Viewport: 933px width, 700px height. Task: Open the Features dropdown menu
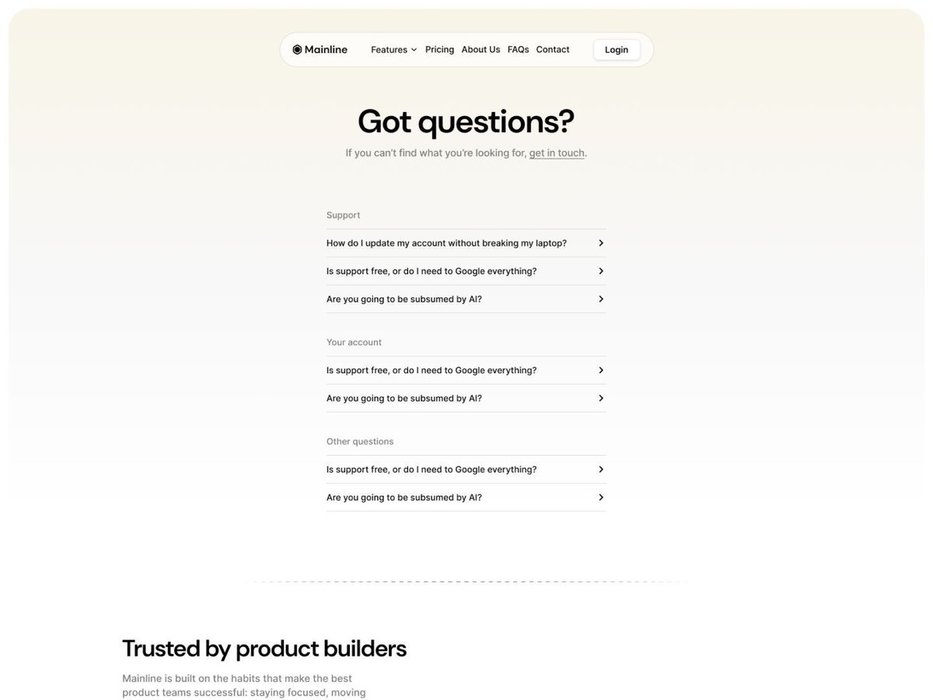pyautogui.click(x=393, y=50)
